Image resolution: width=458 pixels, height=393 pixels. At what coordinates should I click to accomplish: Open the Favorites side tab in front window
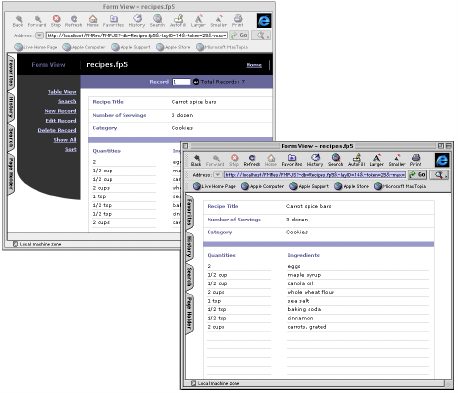(x=189, y=212)
